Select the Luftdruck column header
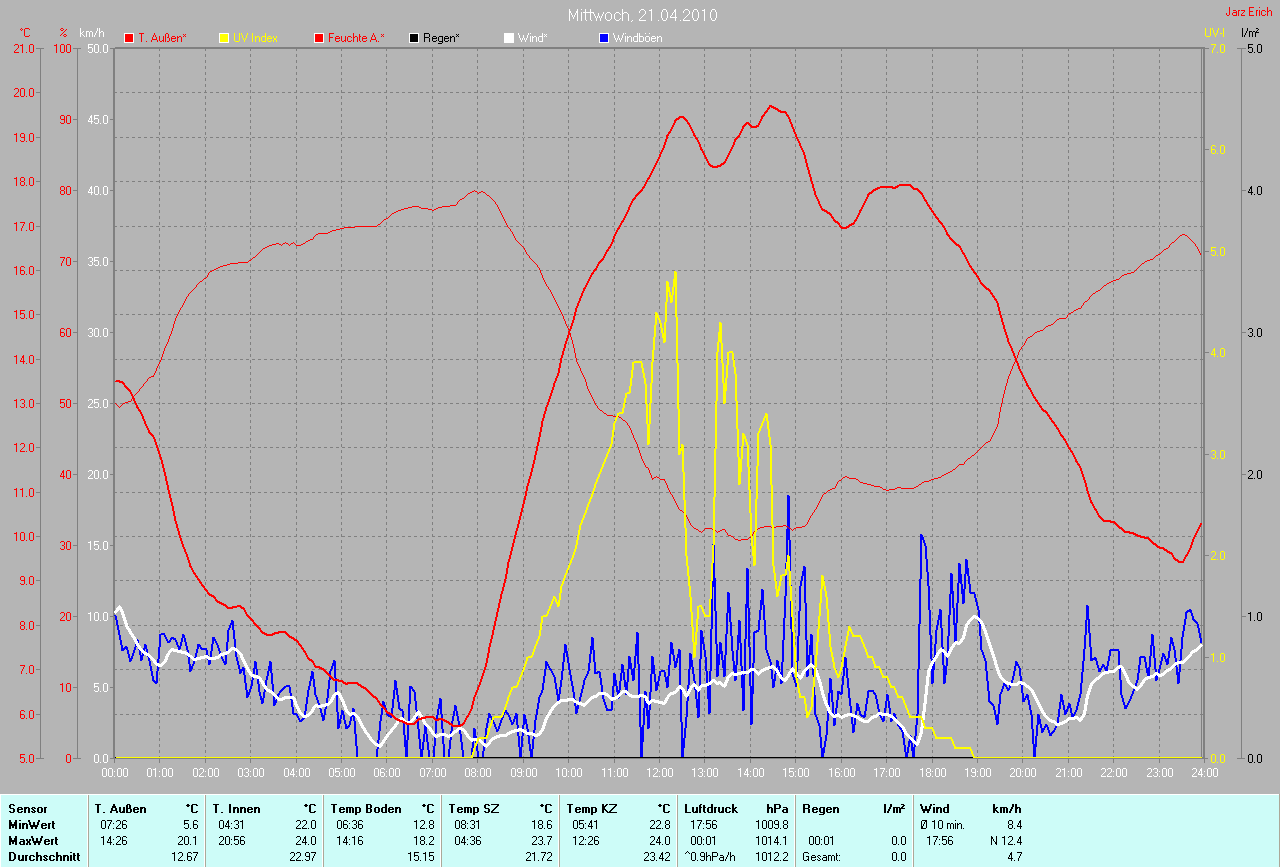Screen dimensions: 1280x867 coord(712,808)
